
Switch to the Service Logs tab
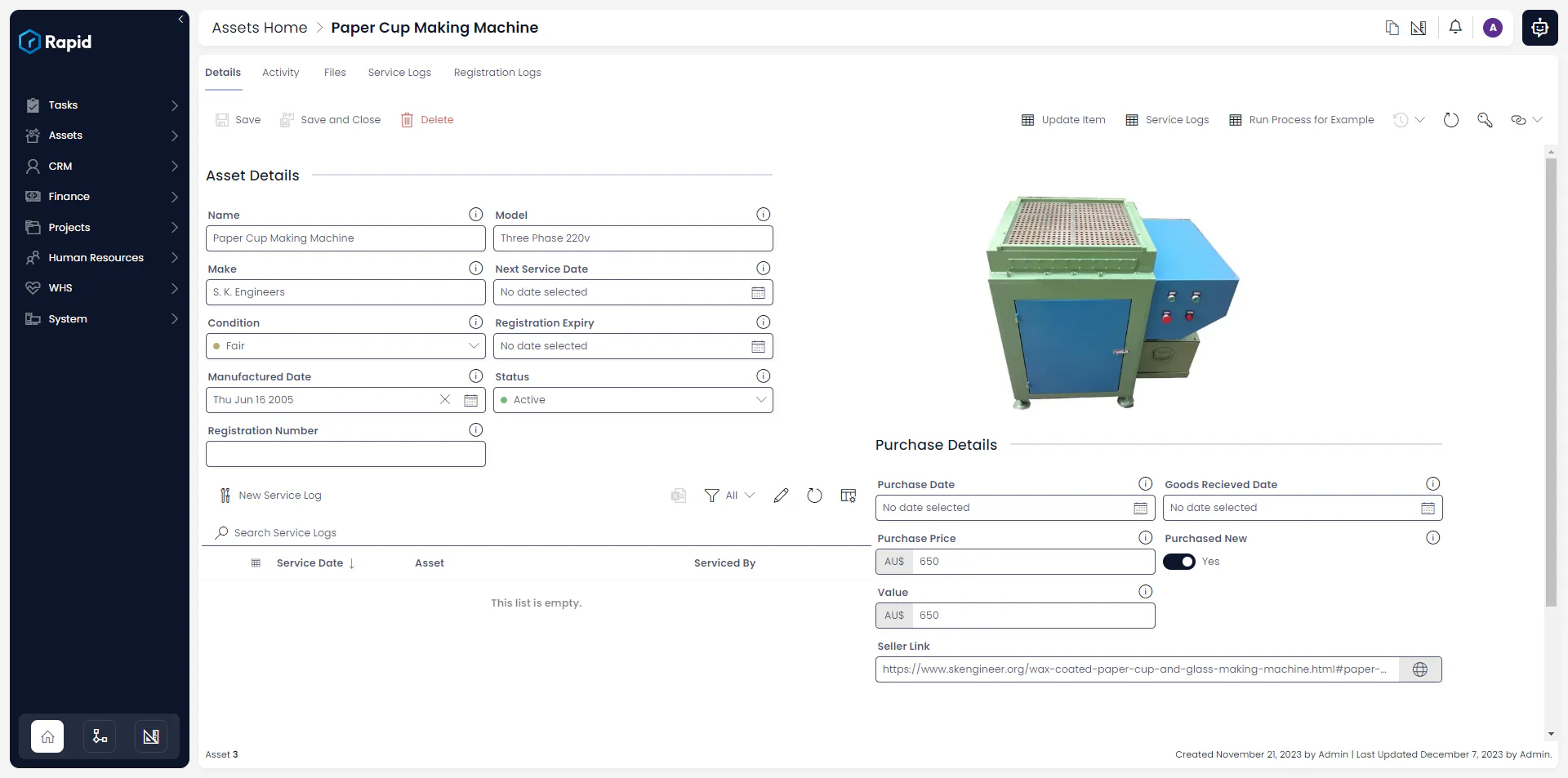coord(399,73)
